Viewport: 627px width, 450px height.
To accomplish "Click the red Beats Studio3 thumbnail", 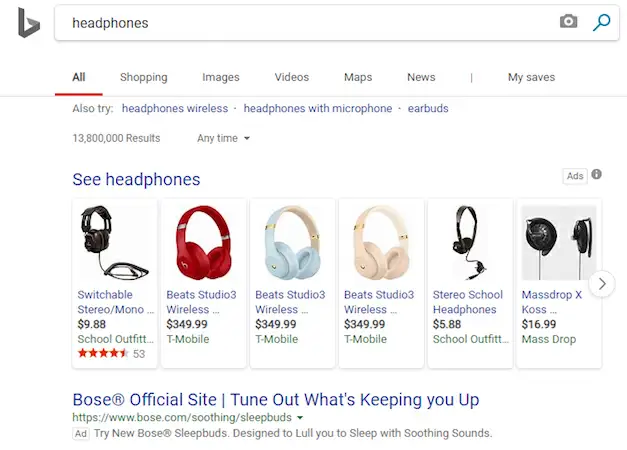I will (202, 243).
